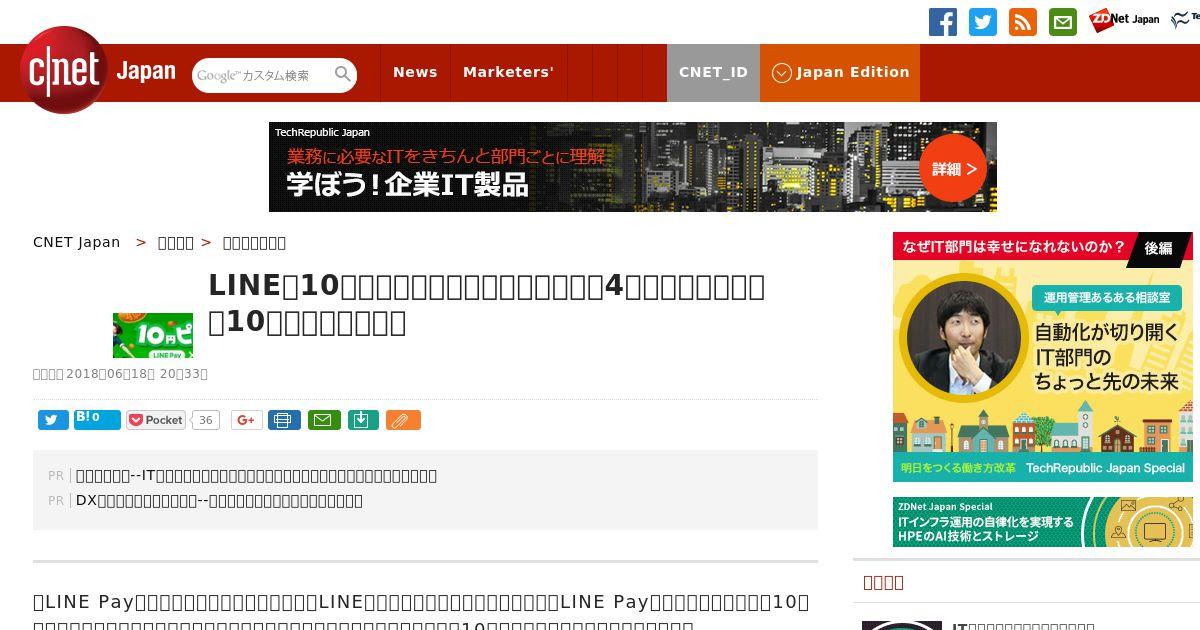Click the search magnifier icon
This screenshot has width=1200, height=630.
343,74
